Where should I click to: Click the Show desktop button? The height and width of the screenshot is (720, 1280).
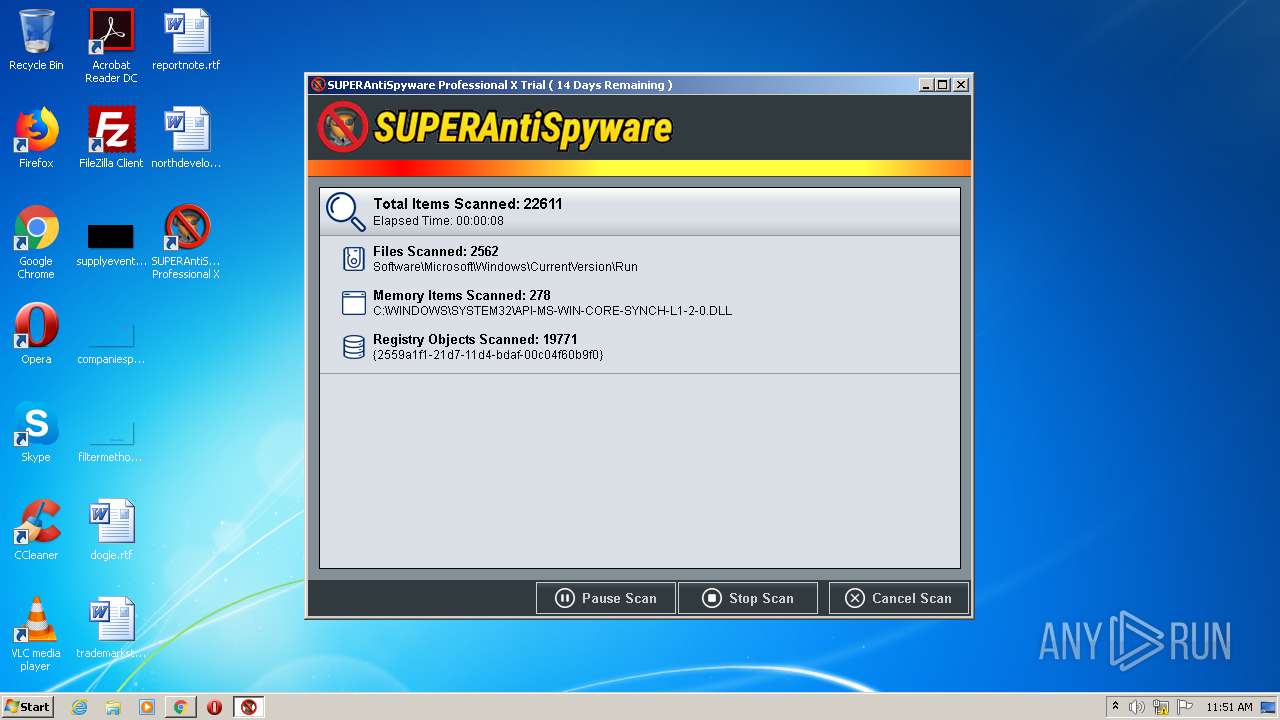(1270, 707)
